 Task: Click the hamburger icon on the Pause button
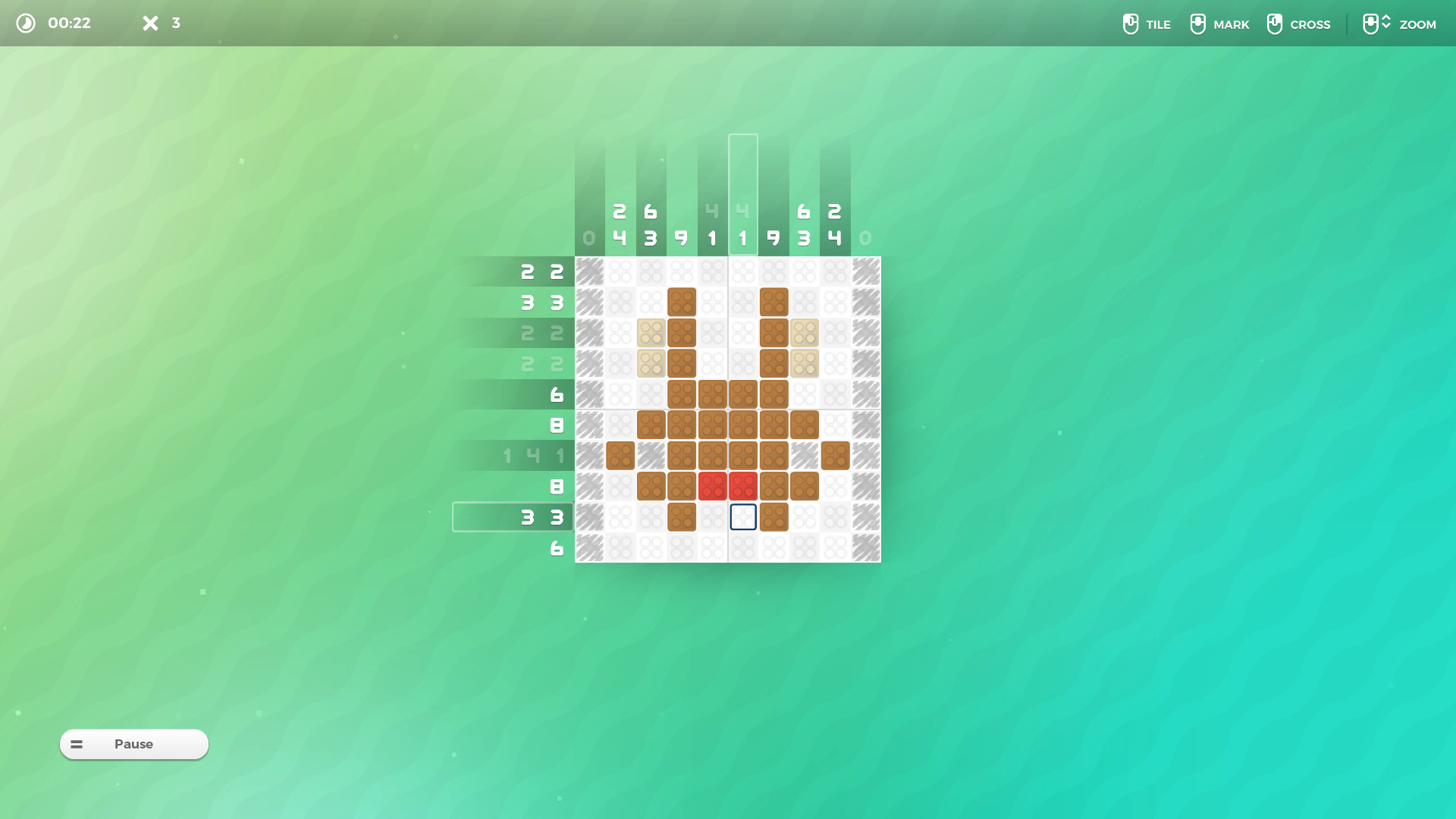pyautogui.click(x=77, y=744)
